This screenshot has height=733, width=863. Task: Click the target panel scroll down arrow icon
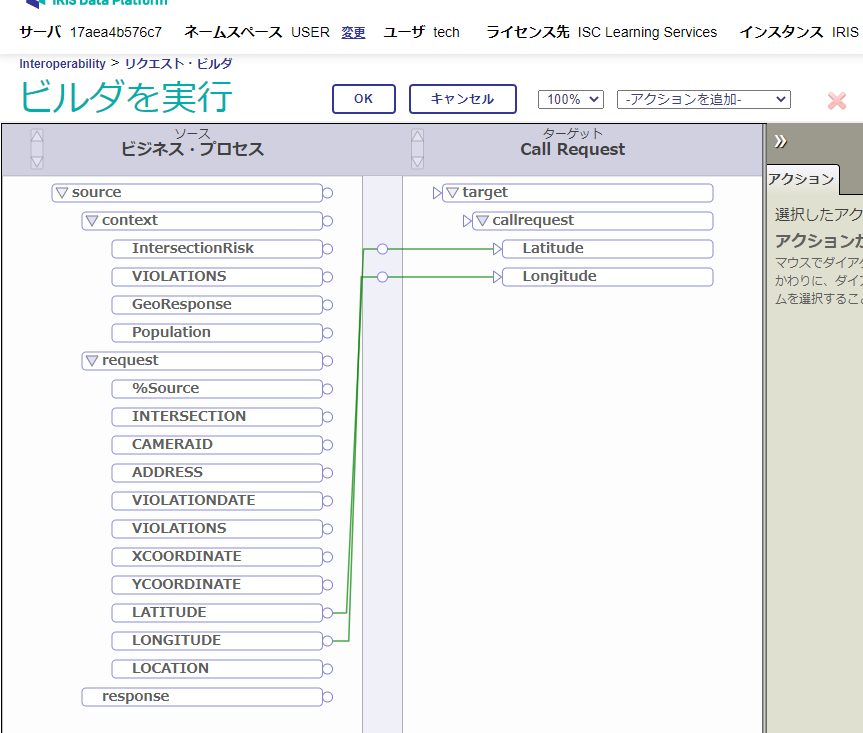417,161
